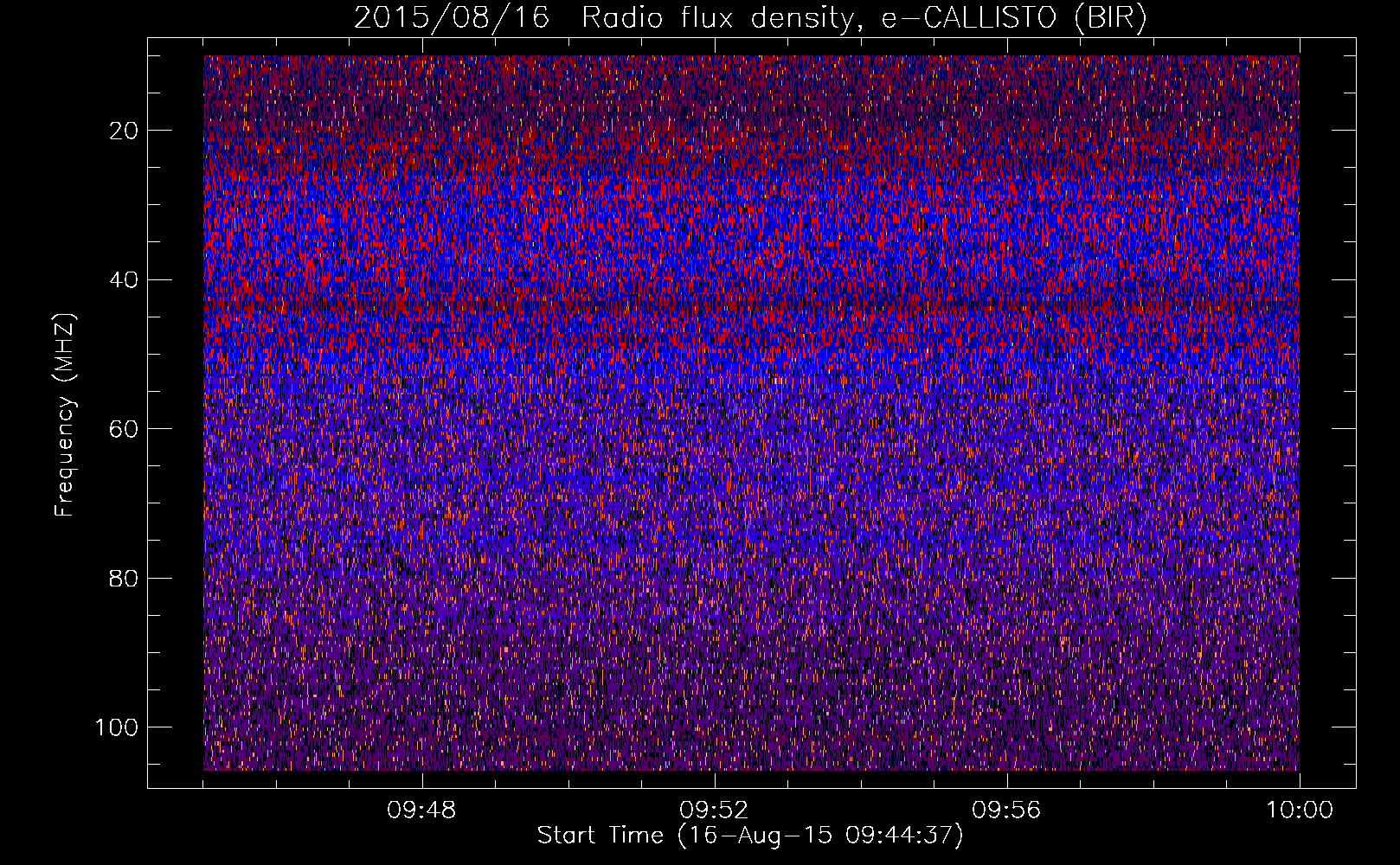Click the 'Frequency (MHZ)' axis label
This screenshot has width=1400, height=865.
[65, 414]
